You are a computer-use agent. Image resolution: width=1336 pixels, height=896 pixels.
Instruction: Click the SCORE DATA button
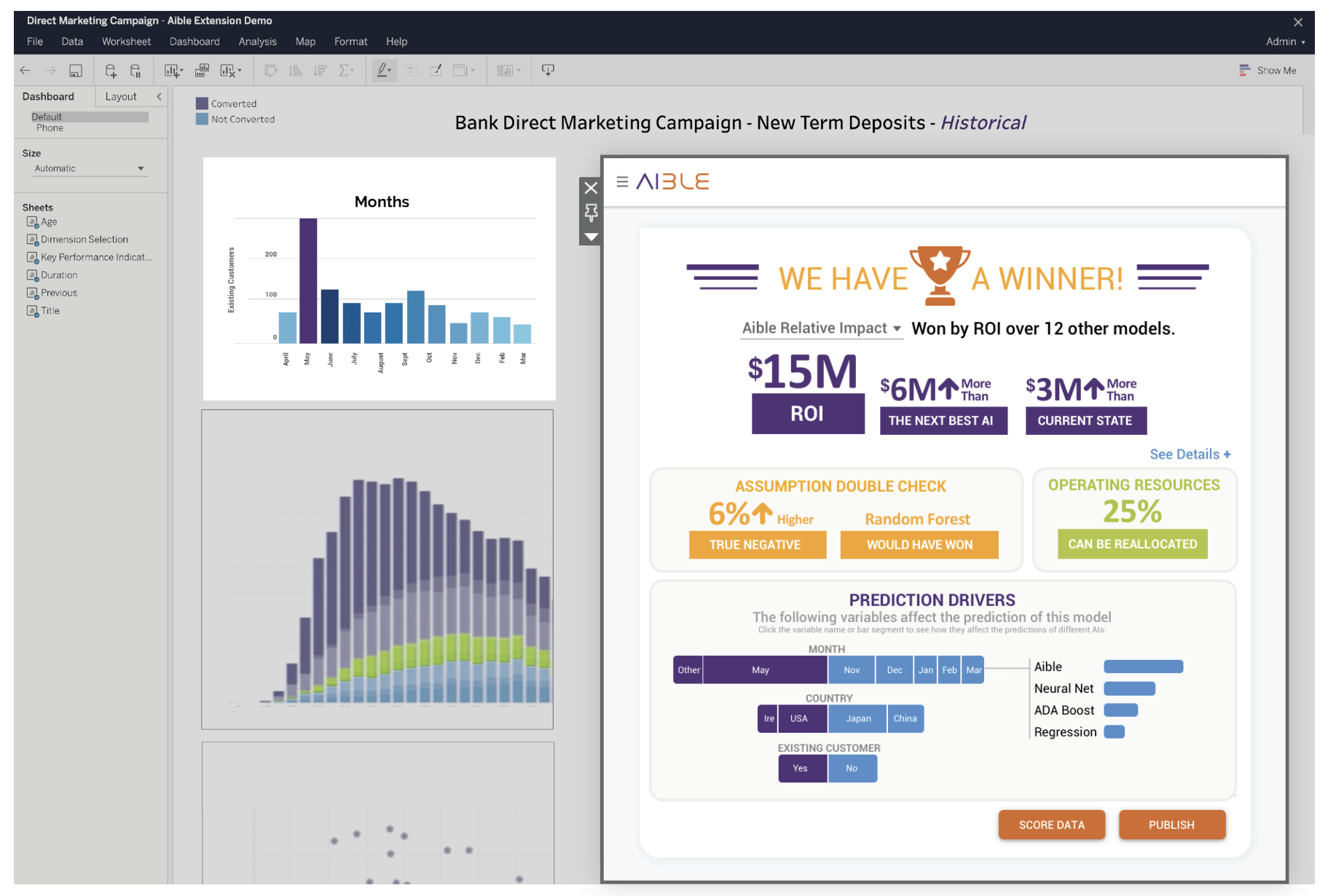[1051, 825]
